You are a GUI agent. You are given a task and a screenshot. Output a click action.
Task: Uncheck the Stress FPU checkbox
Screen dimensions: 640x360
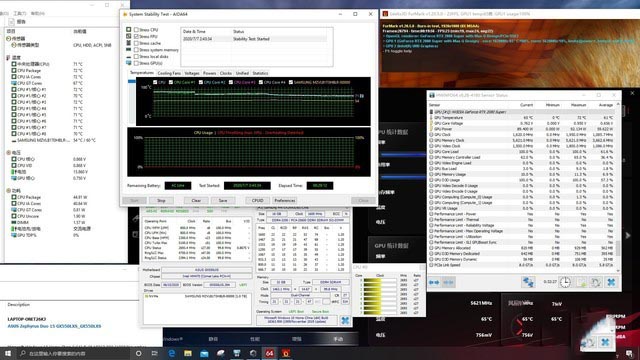[136, 36]
